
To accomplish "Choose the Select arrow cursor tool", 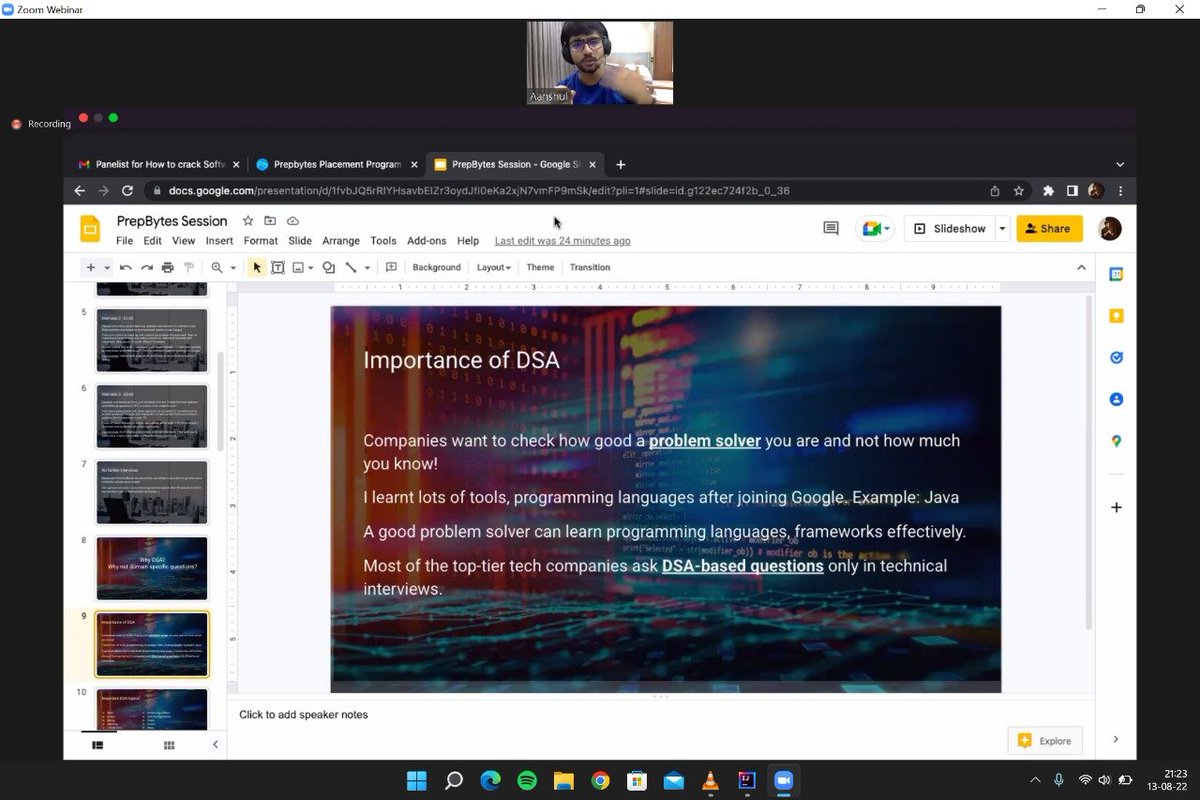I will point(257,267).
